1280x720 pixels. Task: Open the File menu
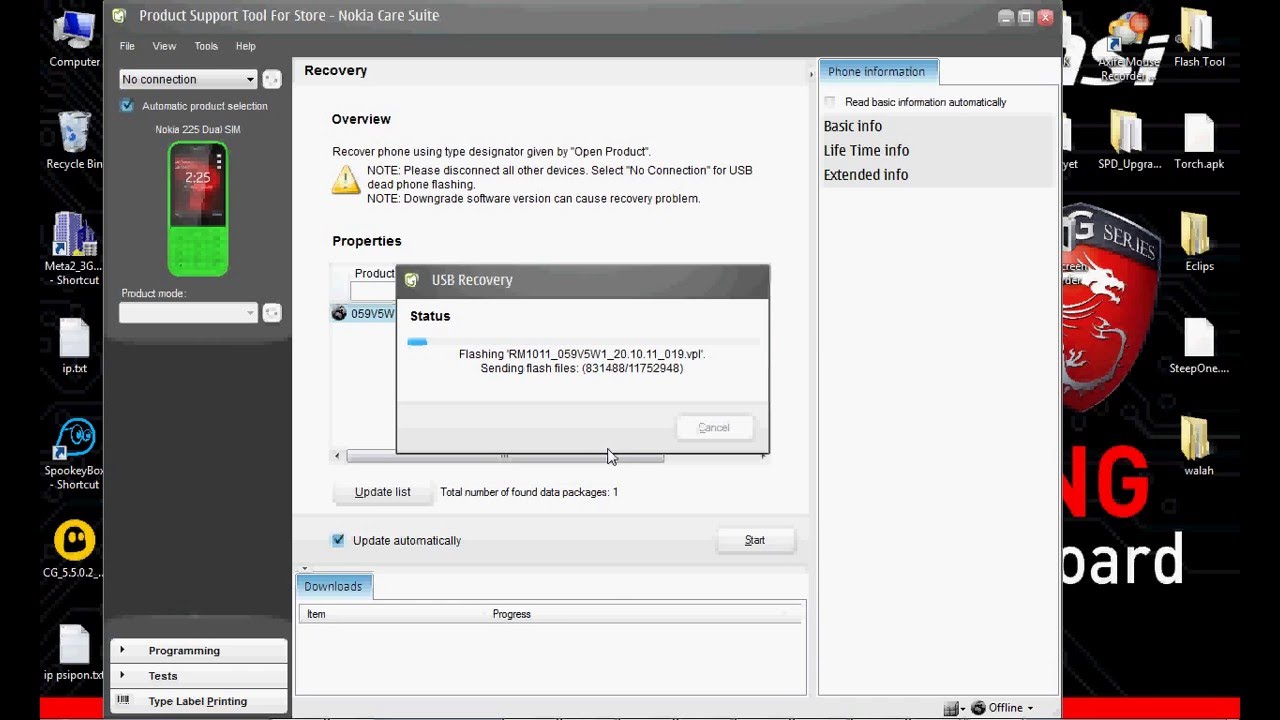[x=127, y=46]
